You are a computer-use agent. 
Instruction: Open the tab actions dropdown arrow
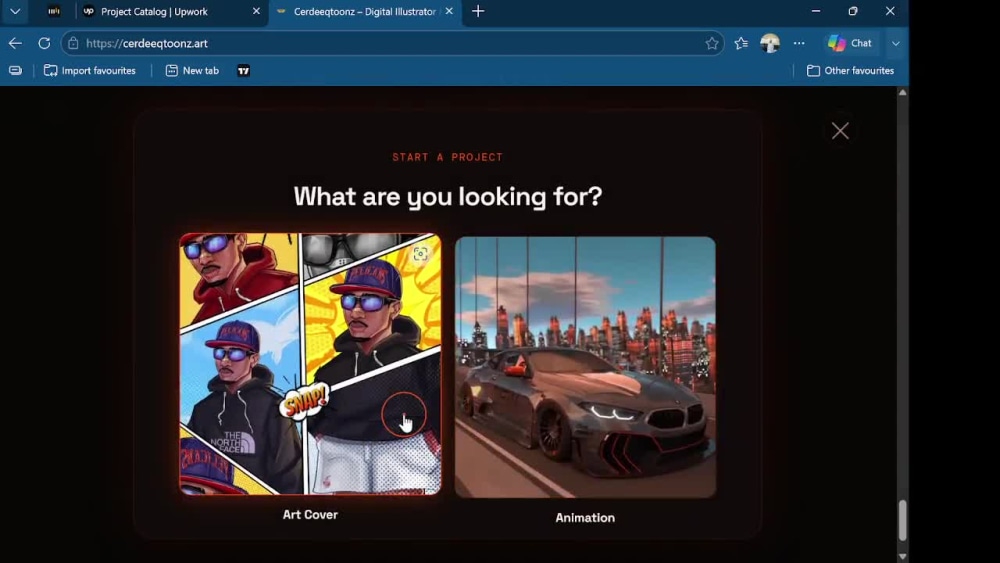(15, 11)
